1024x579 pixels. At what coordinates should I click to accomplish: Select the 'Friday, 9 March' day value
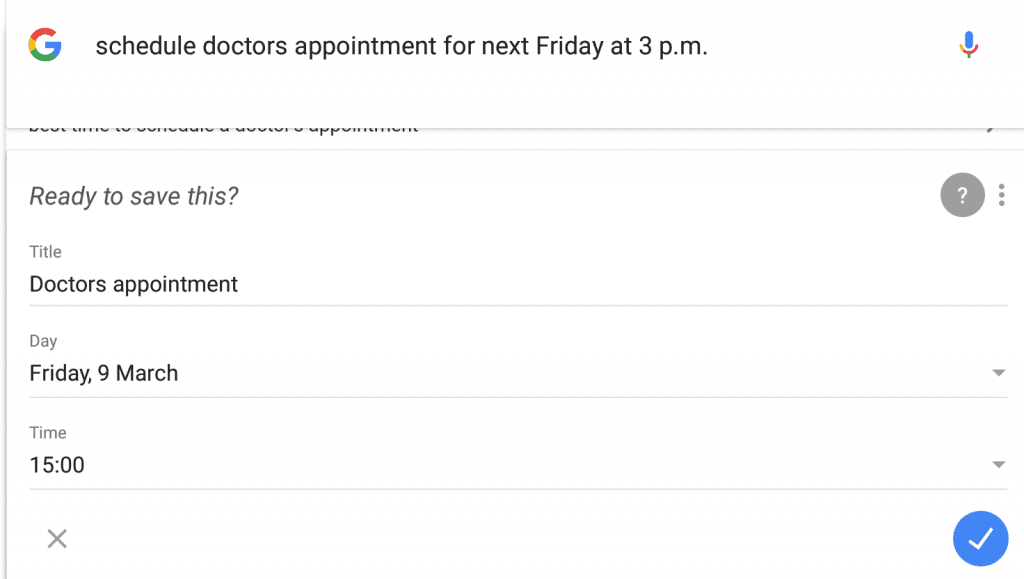coord(104,373)
